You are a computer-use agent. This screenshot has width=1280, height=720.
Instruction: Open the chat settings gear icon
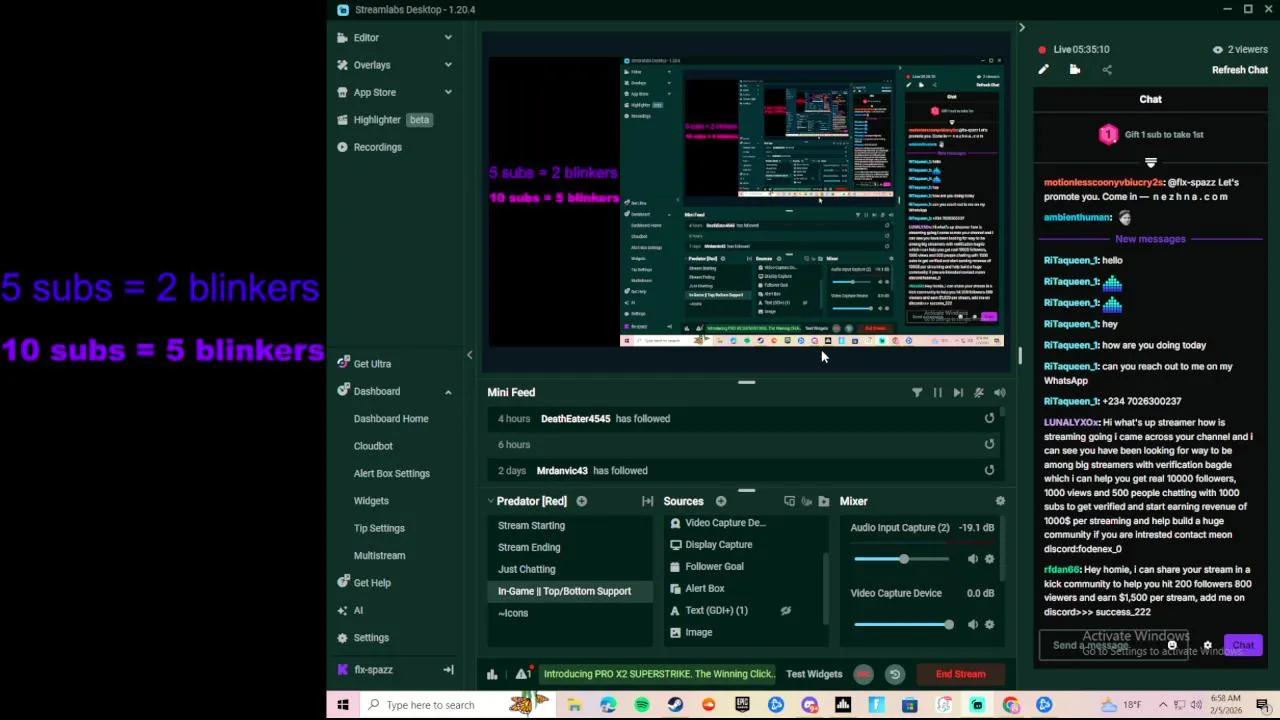[1207, 646]
